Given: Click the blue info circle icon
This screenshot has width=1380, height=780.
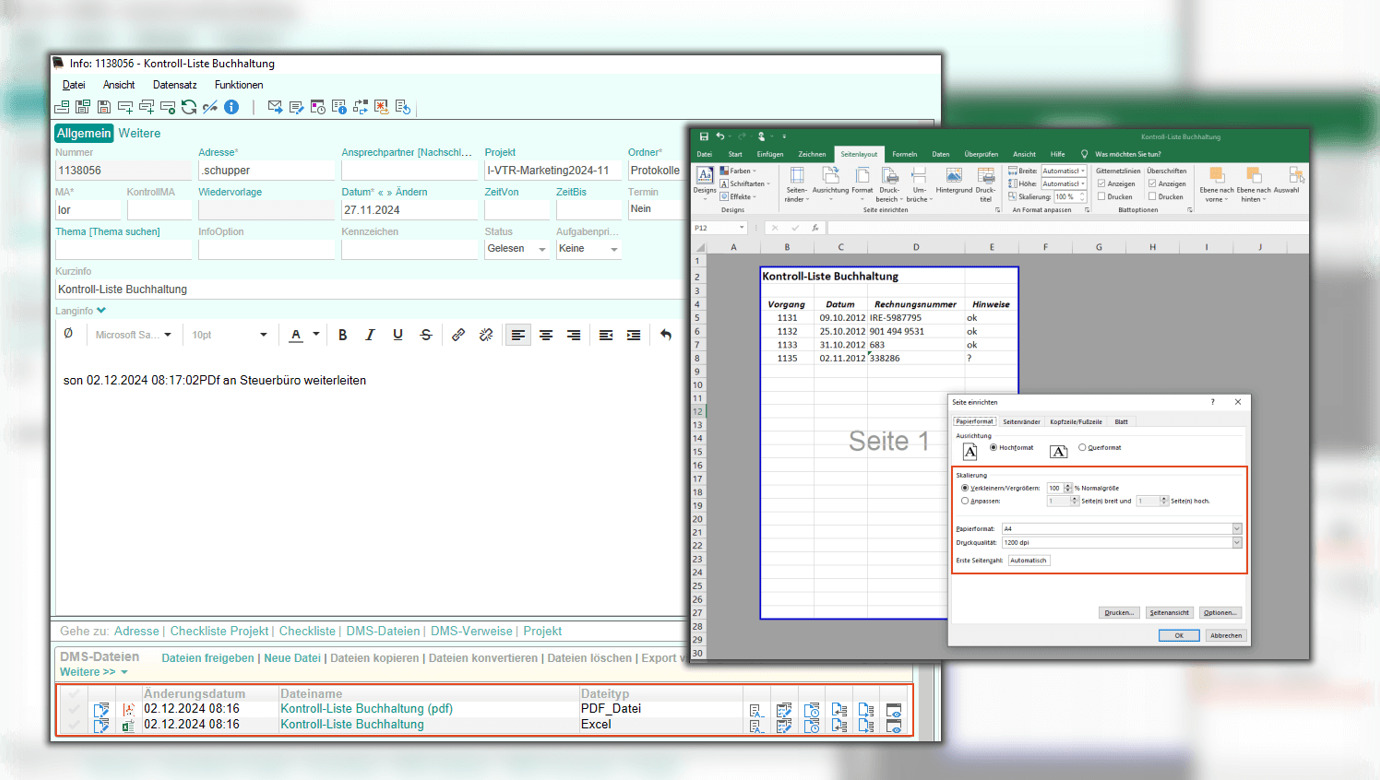Looking at the screenshot, I should [x=231, y=107].
